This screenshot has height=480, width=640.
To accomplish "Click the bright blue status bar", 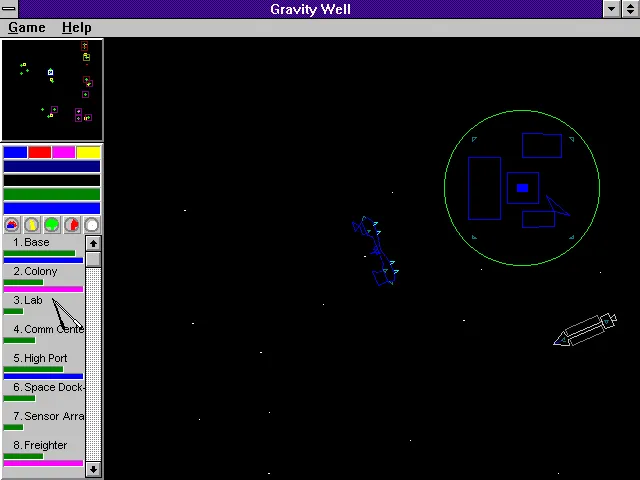I will (x=52, y=208).
